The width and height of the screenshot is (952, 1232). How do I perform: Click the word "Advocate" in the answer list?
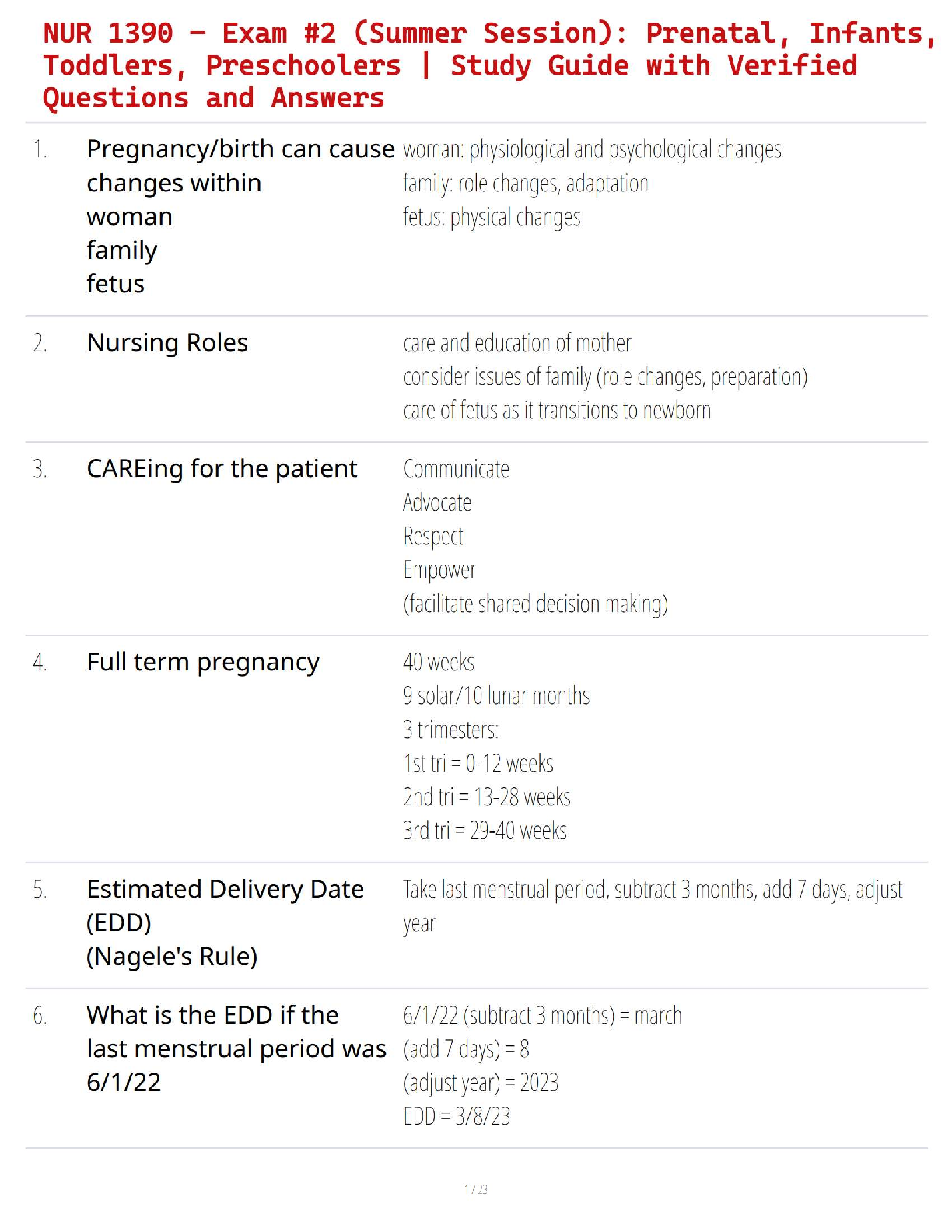click(437, 503)
